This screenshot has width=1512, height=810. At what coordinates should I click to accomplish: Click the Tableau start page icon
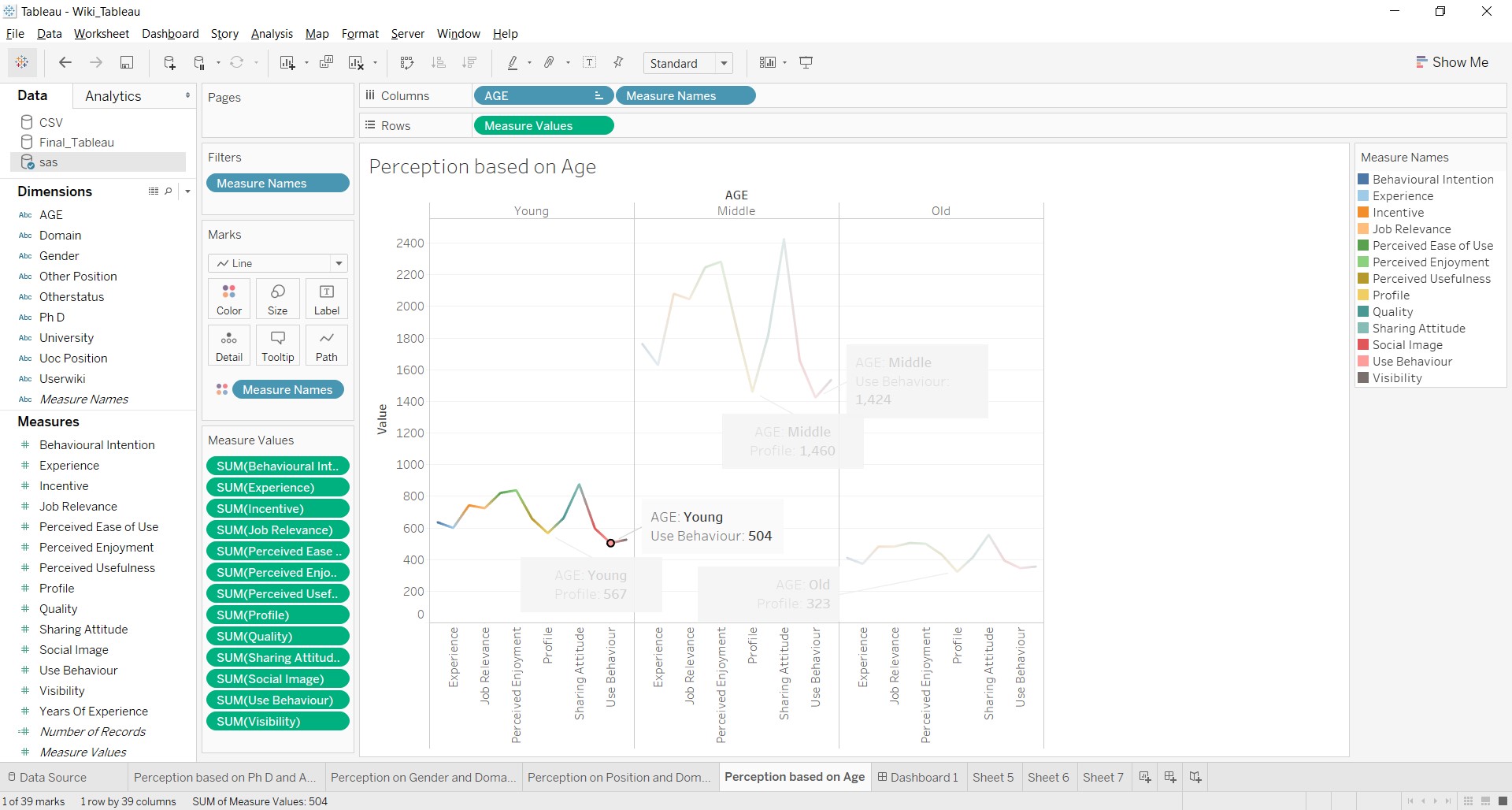coord(22,62)
